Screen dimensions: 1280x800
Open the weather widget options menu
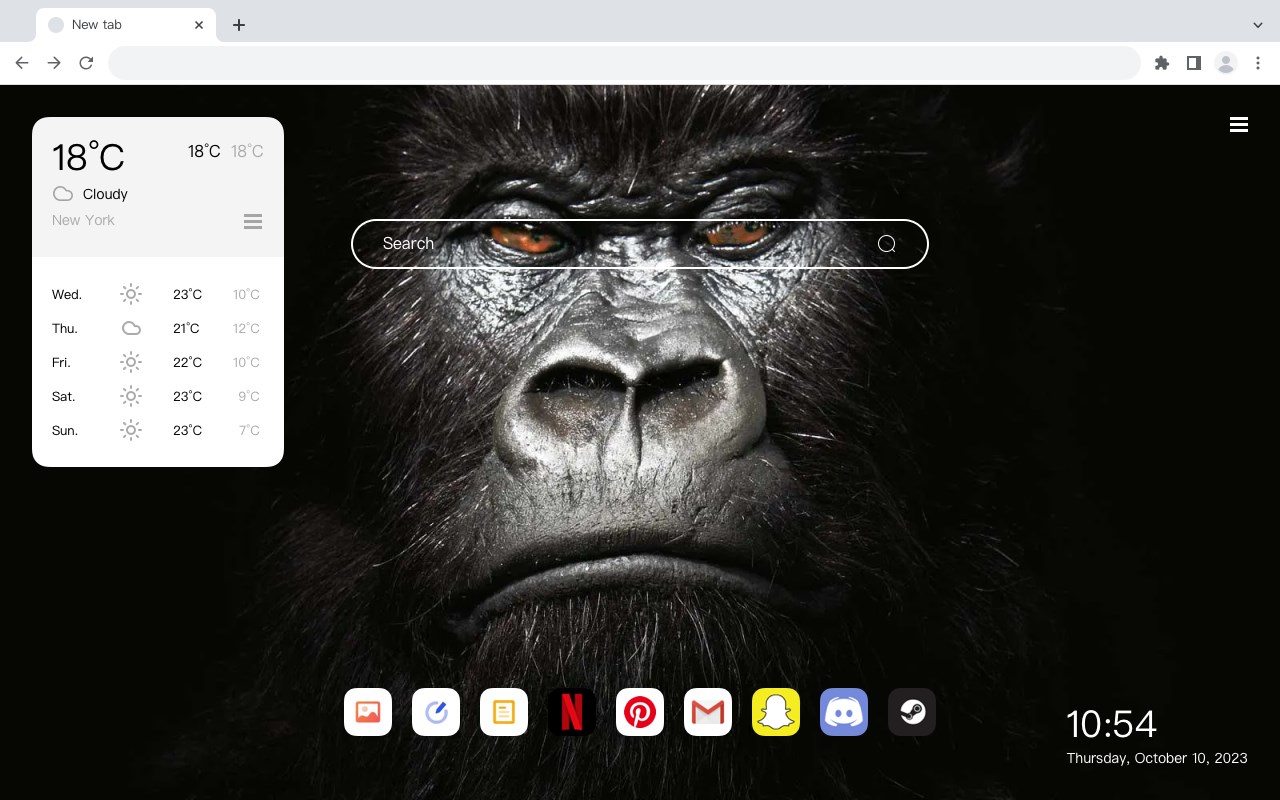[x=253, y=221]
